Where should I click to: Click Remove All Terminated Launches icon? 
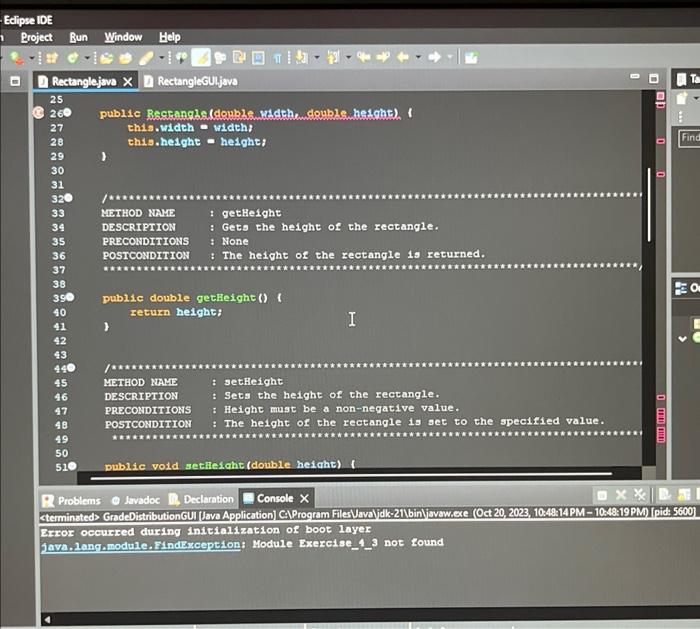pos(640,495)
